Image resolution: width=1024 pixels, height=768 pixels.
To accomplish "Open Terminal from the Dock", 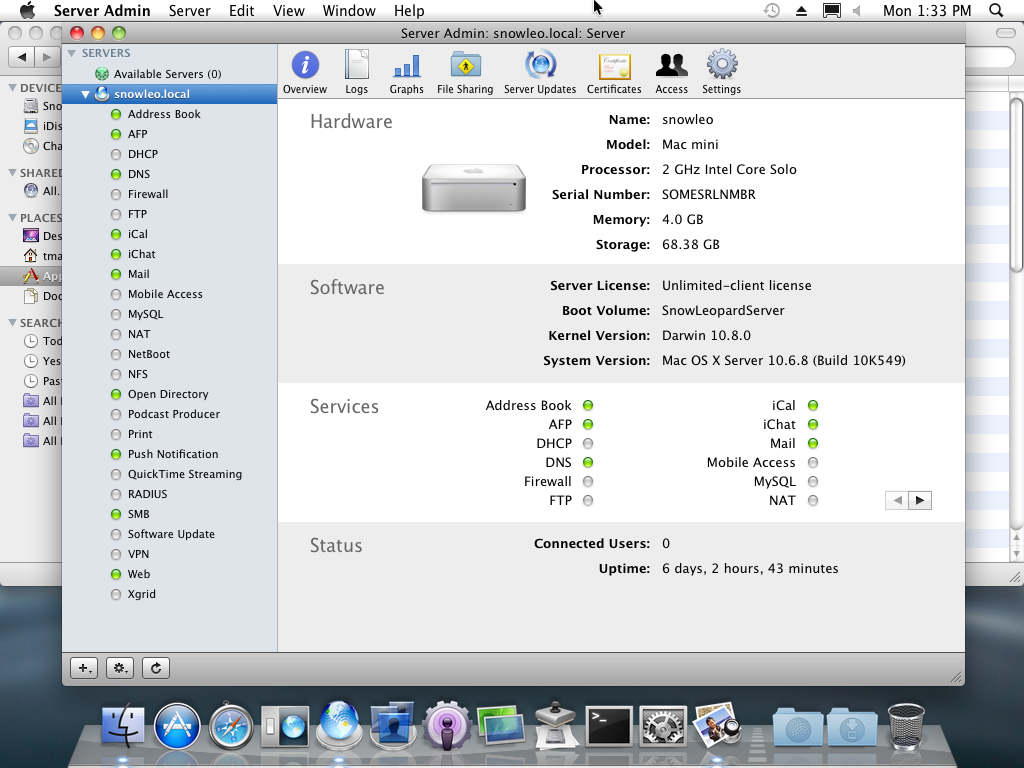I will point(609,726).
